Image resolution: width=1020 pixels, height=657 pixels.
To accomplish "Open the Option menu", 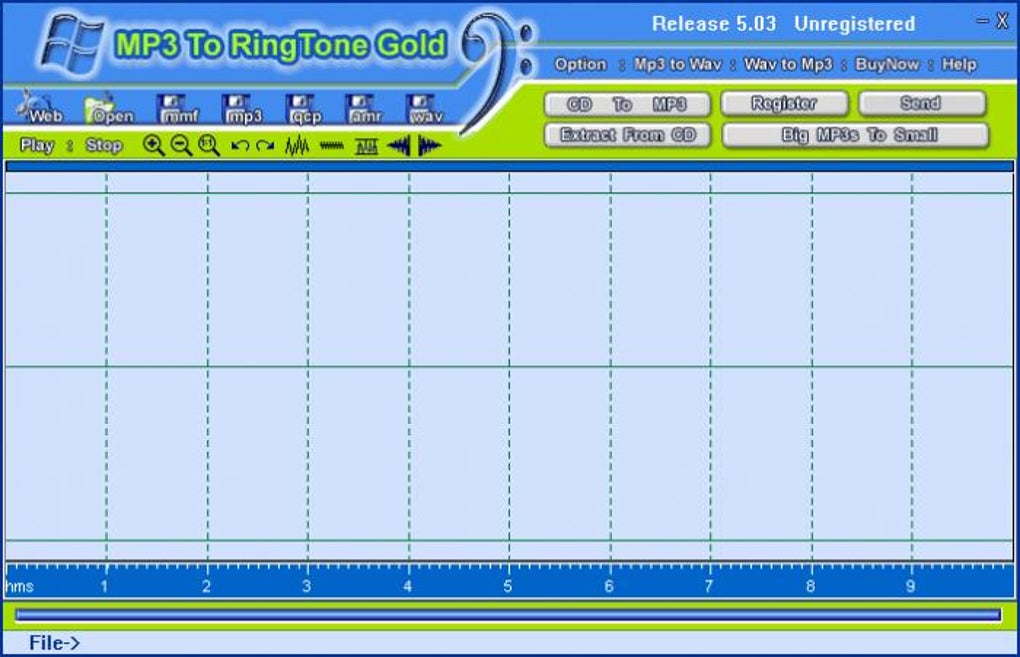I will click(580, 64).
